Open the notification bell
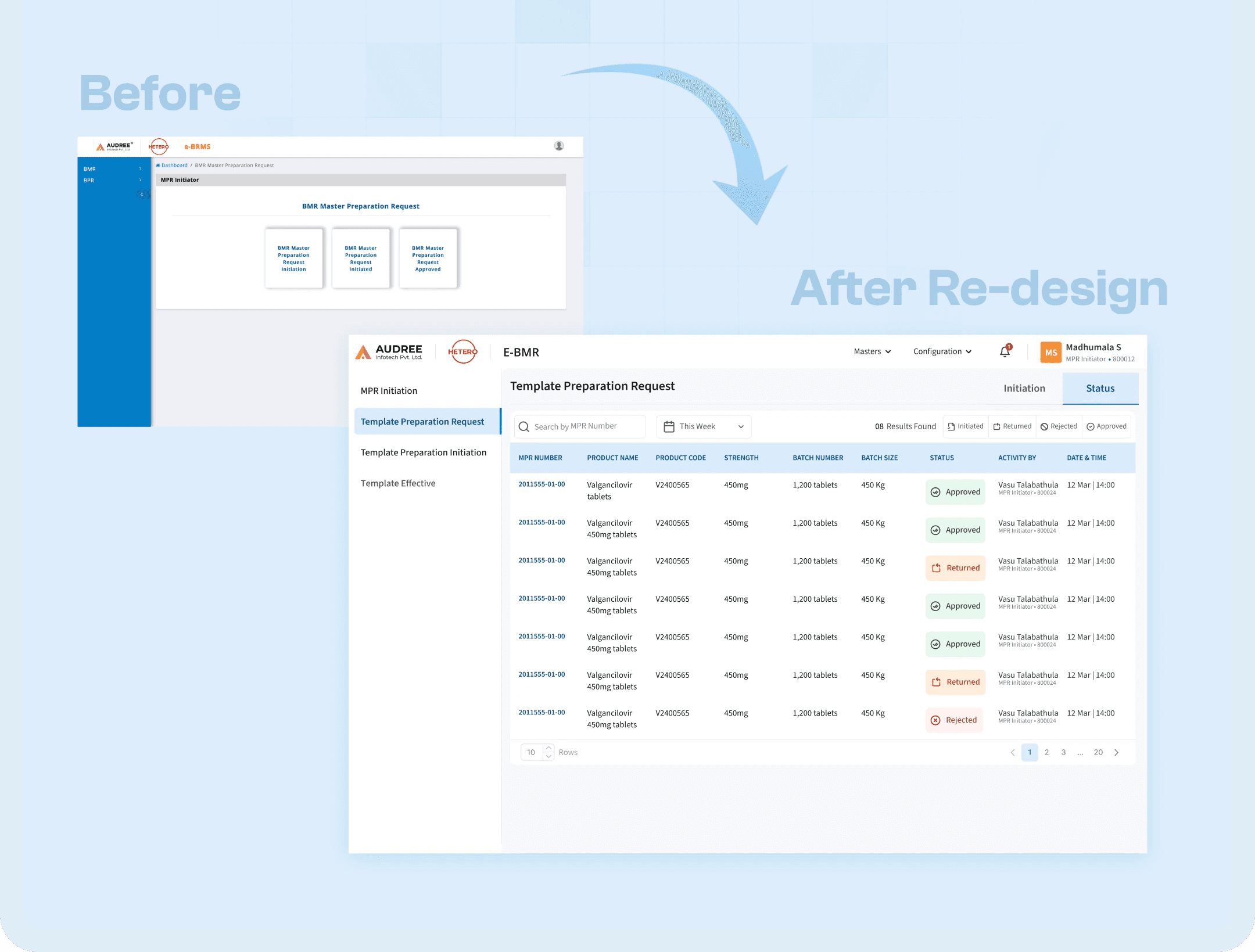This screenshot has height=952, width=1255. pyautogui.click(x=1005, y=351)
